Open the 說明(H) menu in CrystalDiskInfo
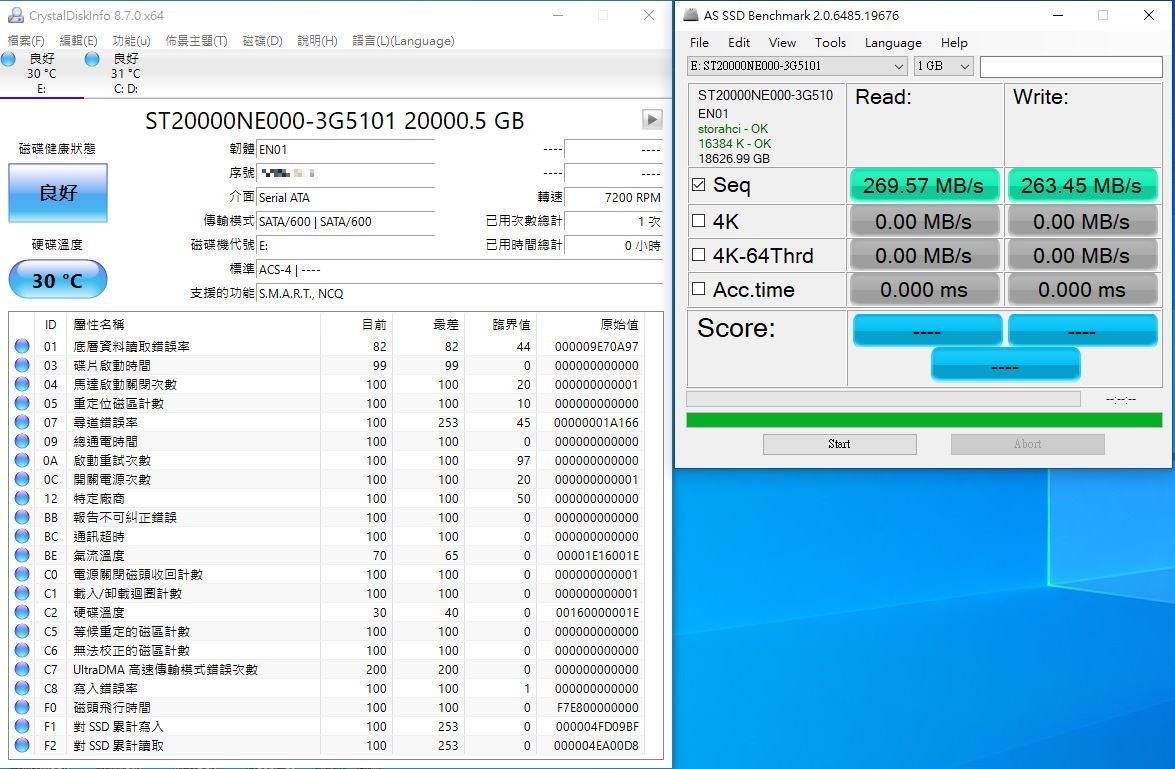Viewport: 1175px width, 769px height. [318, 40]
